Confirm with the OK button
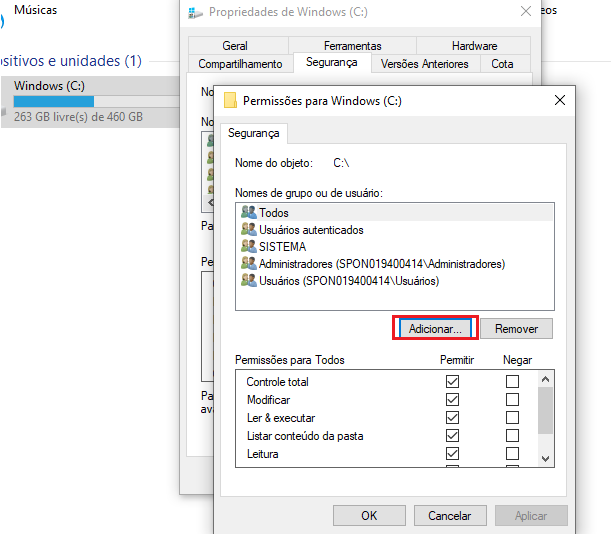 click(x=369, y=516)
